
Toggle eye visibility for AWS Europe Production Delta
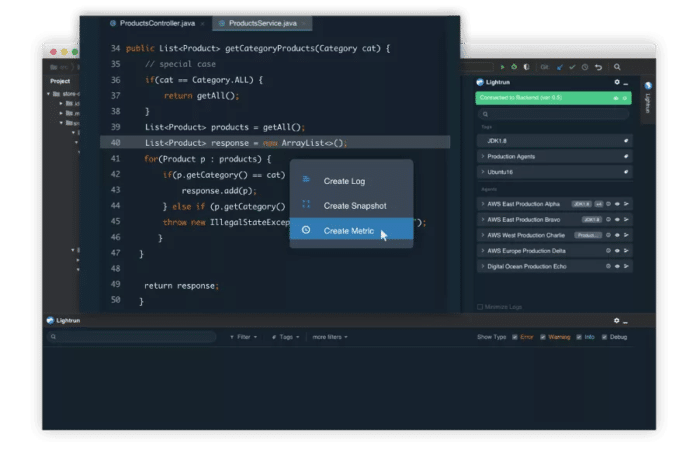(x=617, y=251)
